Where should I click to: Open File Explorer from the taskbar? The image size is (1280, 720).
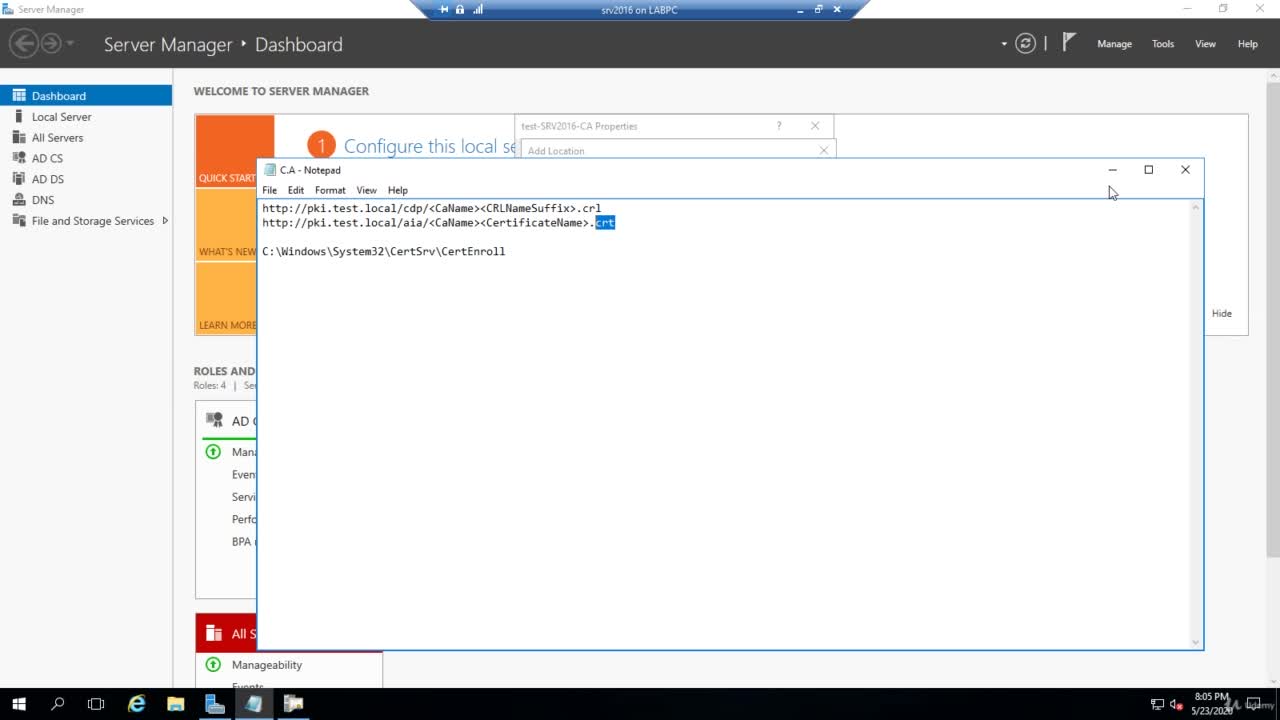click(175, 704)
